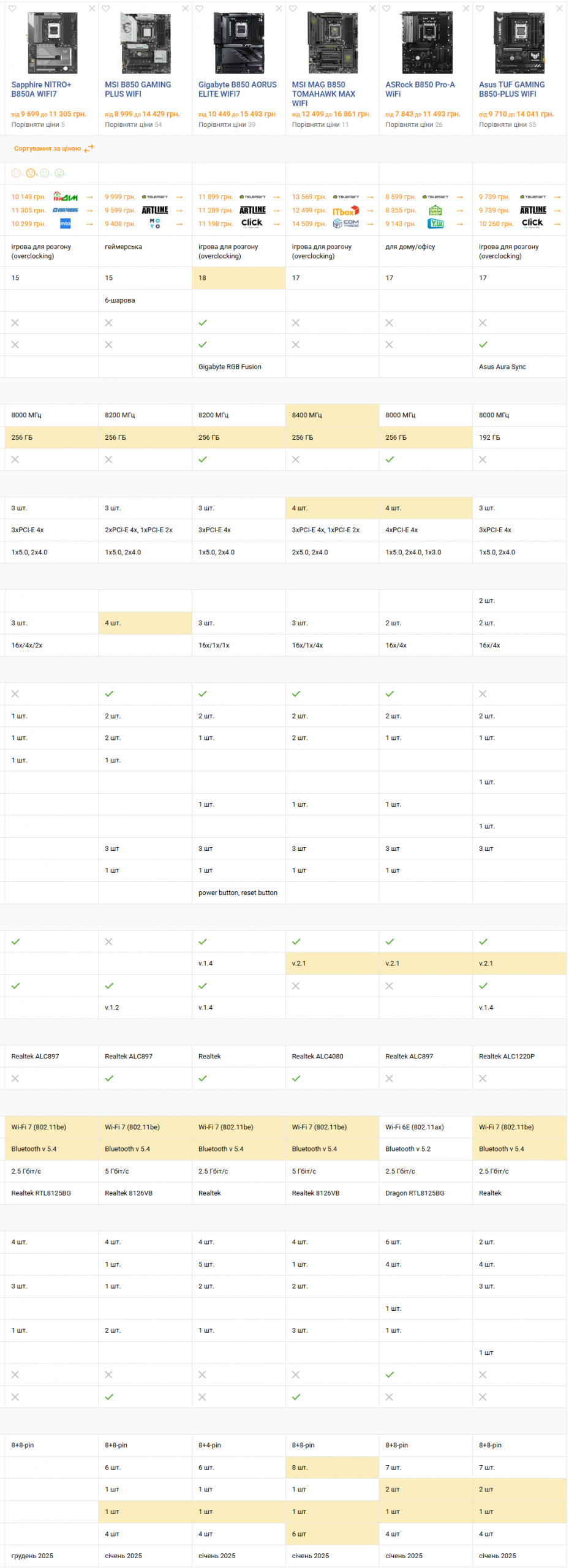This screenshot has height=1568, width=569.
Task: Open the MSI MAG B850 TOMAHAWK MAX WIFI link
Action: (323, 94)
